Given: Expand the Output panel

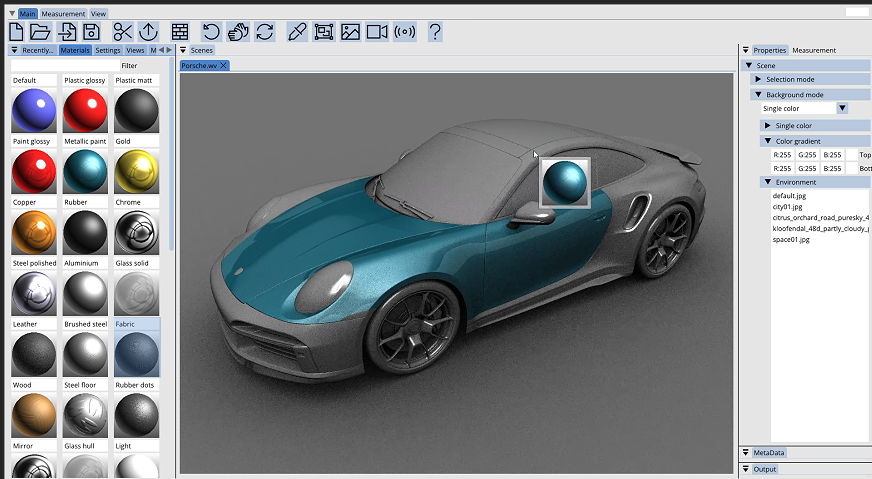Looking at the screenshot, I should point(746,469).
